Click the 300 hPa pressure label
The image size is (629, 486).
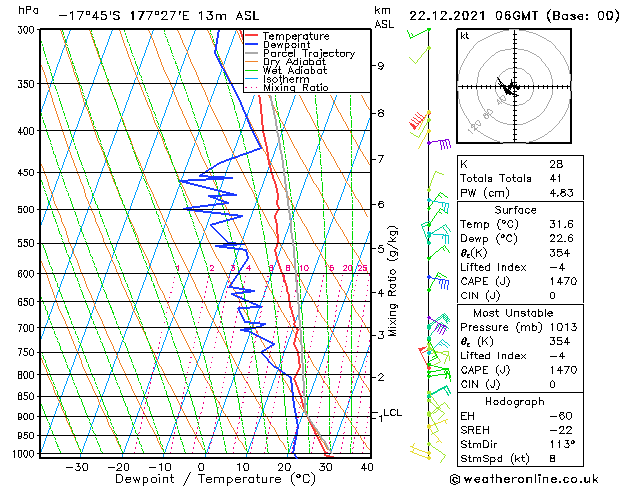(x=28, y=30)
